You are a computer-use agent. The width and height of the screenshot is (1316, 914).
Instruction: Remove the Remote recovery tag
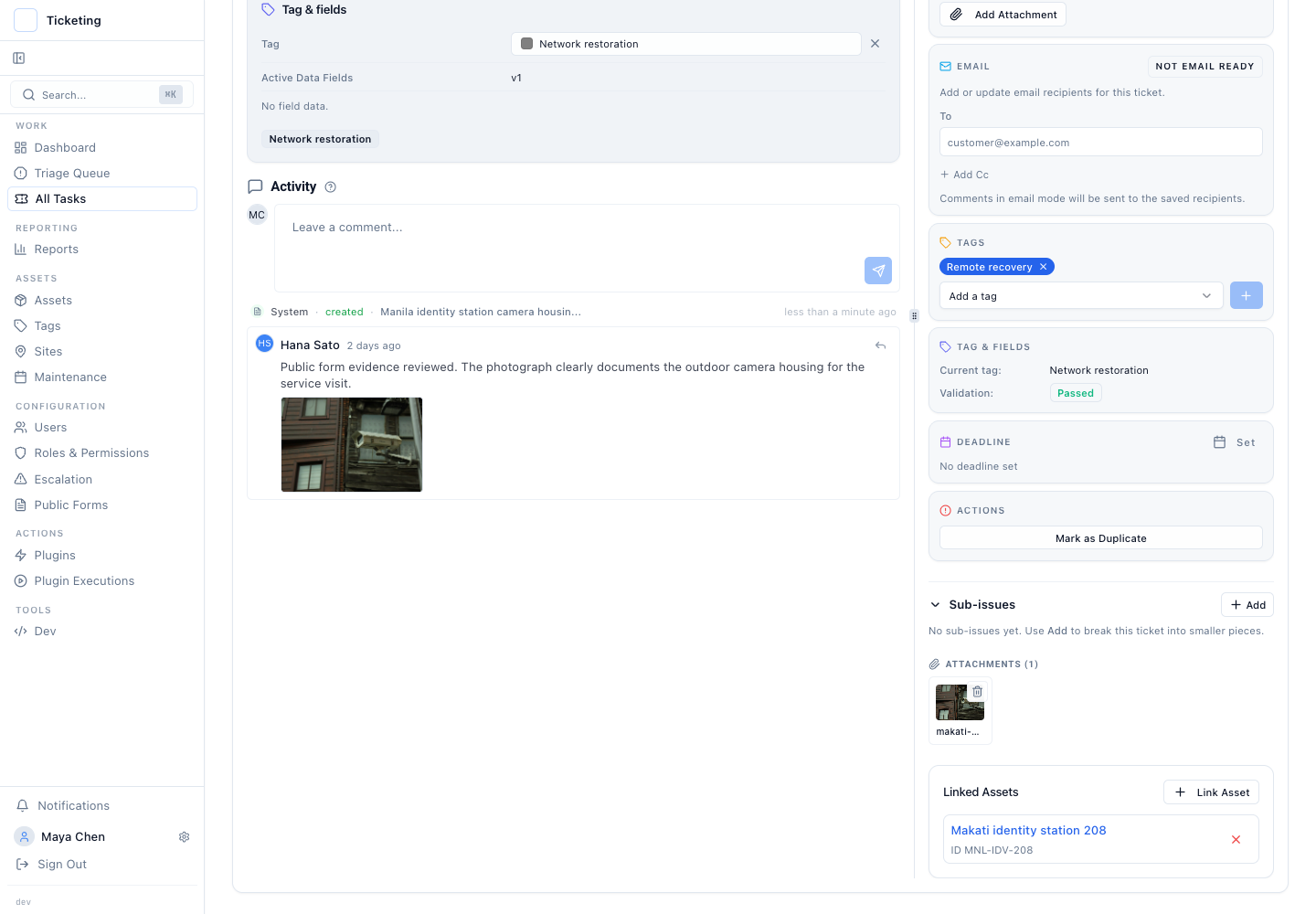pyautogui.click(x=1043, y=267)
